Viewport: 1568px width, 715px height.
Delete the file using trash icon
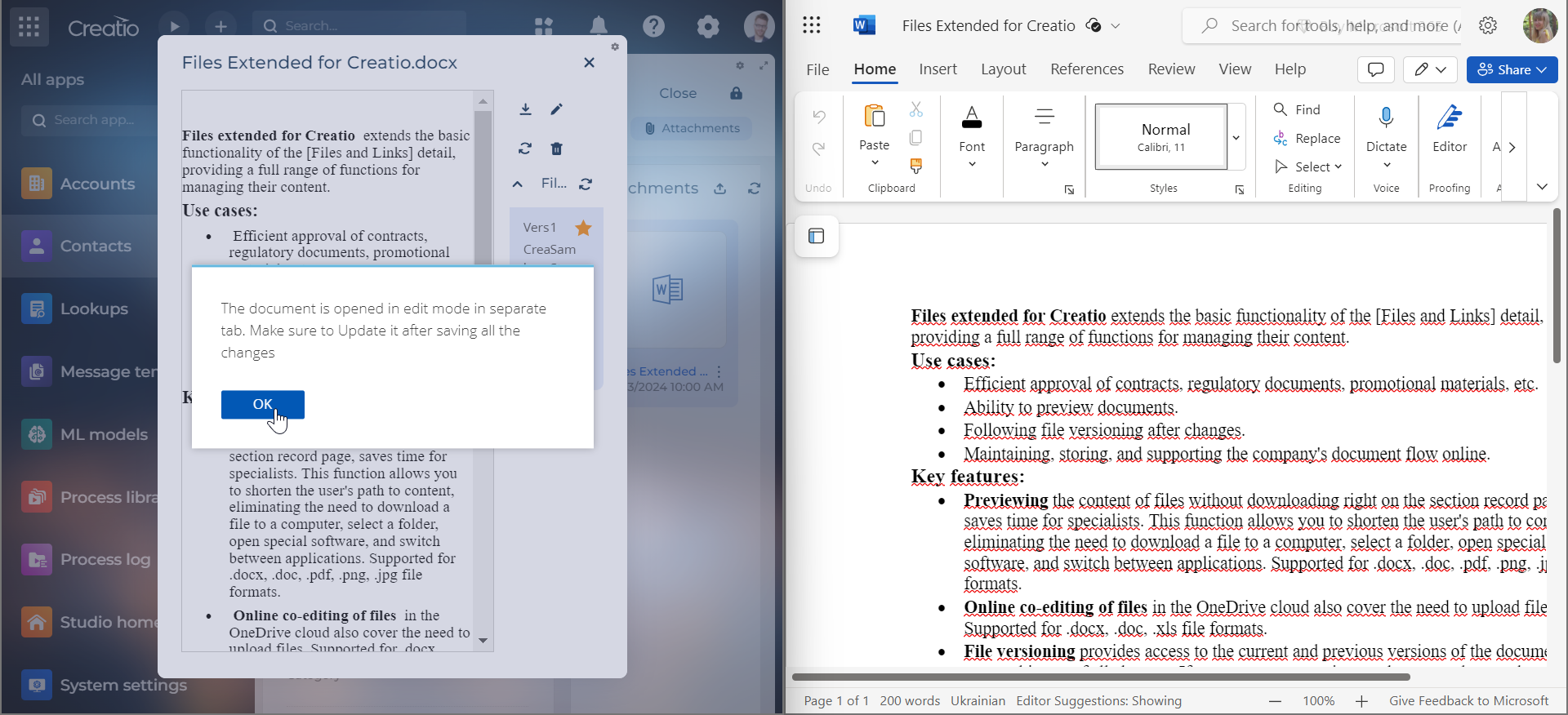click(557, 149)
